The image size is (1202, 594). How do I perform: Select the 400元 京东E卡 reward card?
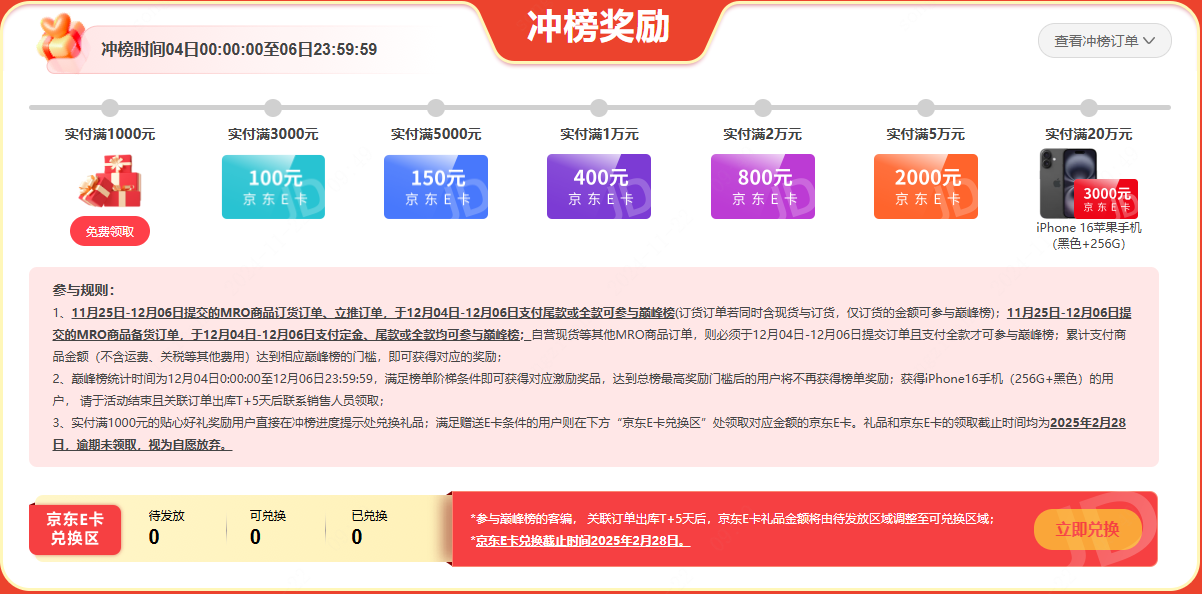(599, 187)
